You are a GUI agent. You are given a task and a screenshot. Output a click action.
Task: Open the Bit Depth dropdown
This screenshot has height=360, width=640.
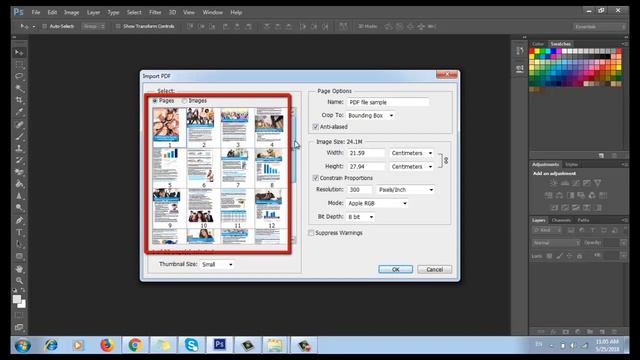click(360, 217)
